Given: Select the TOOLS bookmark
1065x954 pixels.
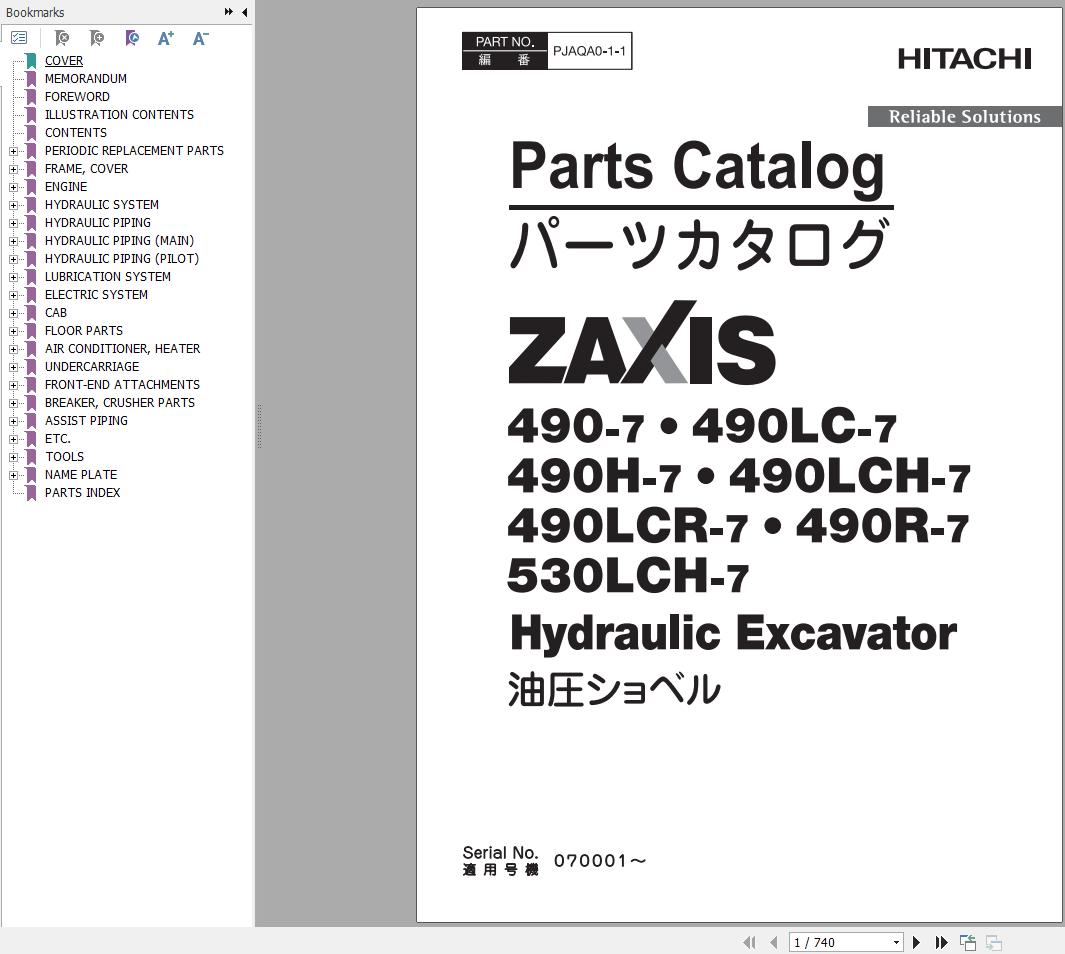Looking at the screenshot, I should point(65,457).
